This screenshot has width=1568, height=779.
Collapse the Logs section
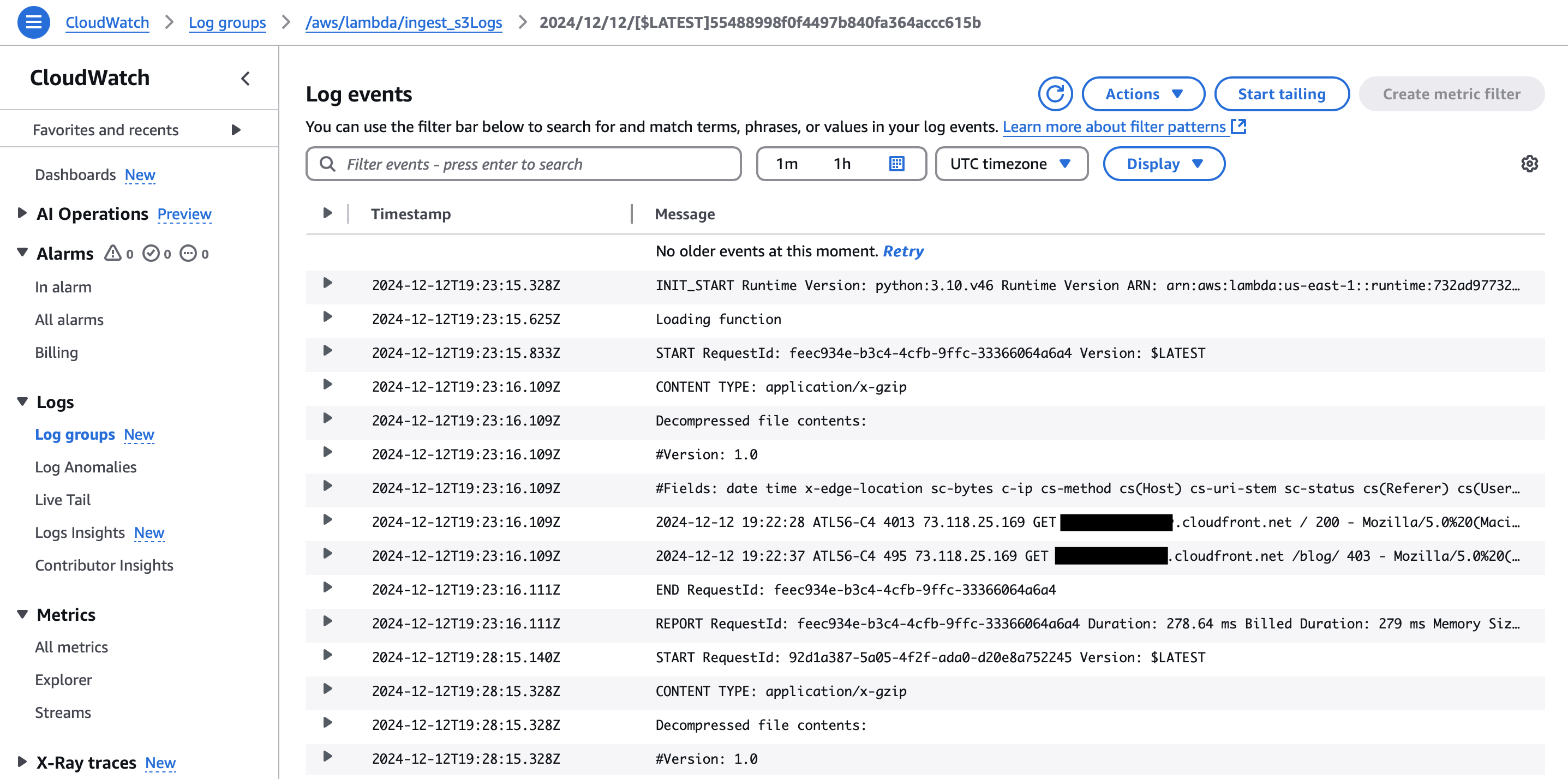pos(22,401)
